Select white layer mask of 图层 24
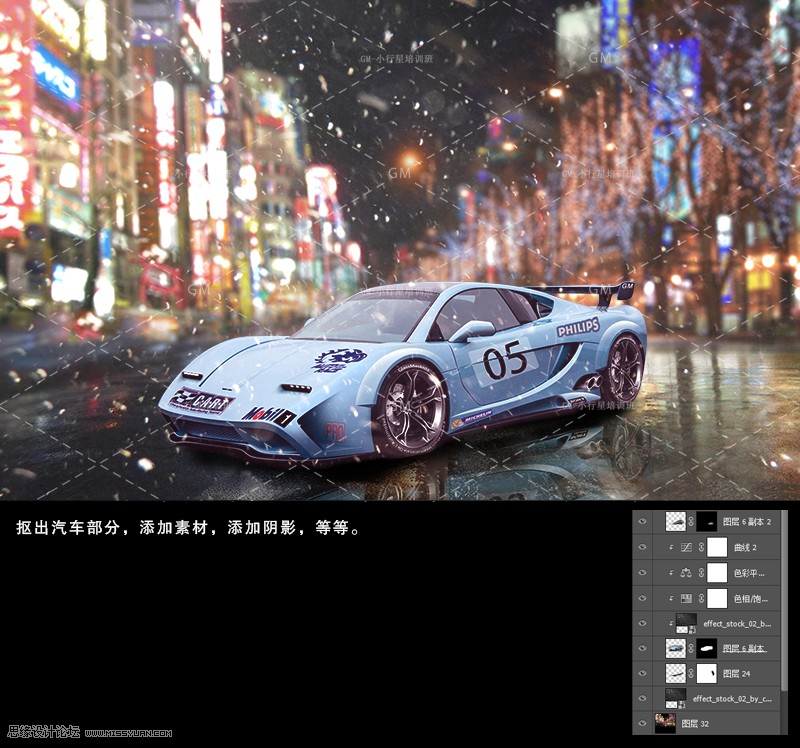Screen dimensions: 800x748 pos(707,674)
